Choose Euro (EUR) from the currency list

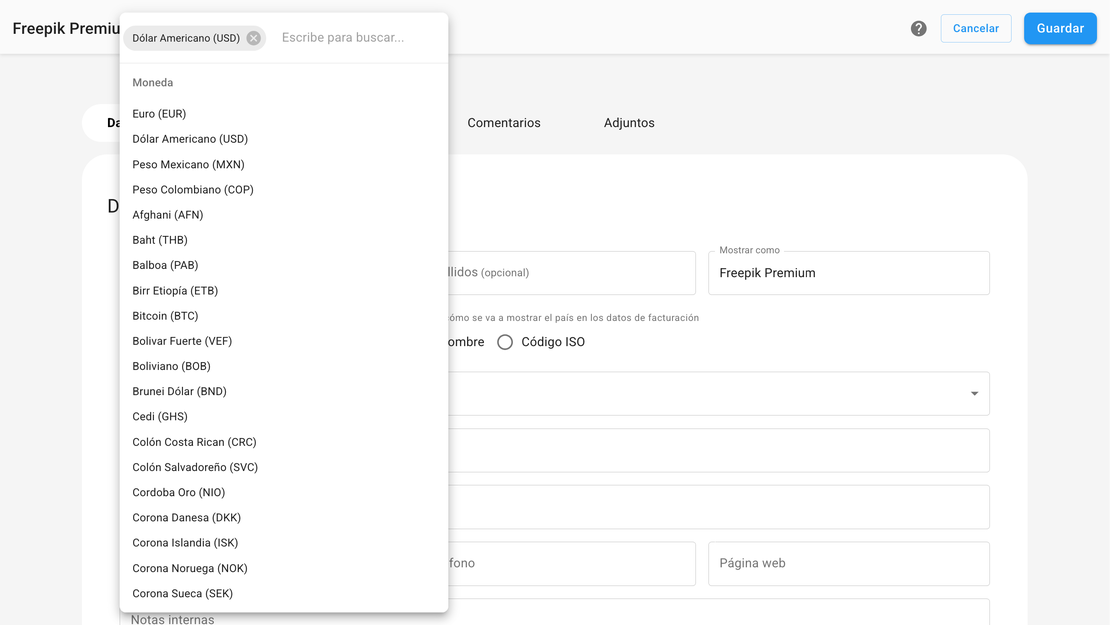(x=159, y=114)
